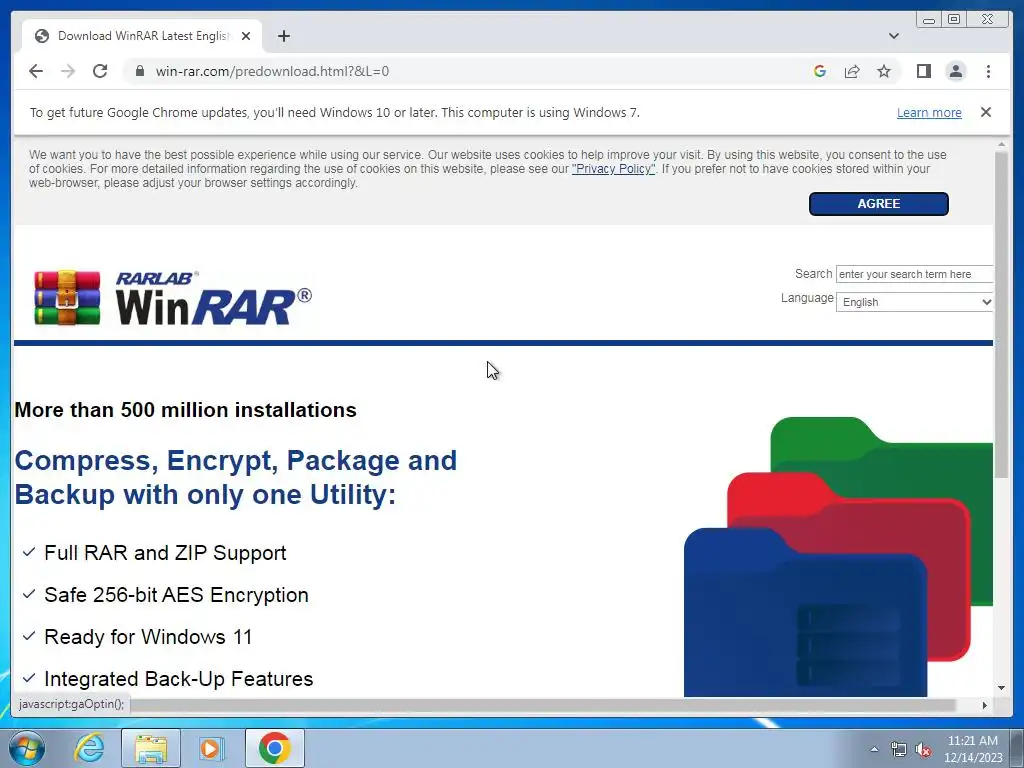
Task: Click the WinRAR logo
Action: [x=173, y=298]
